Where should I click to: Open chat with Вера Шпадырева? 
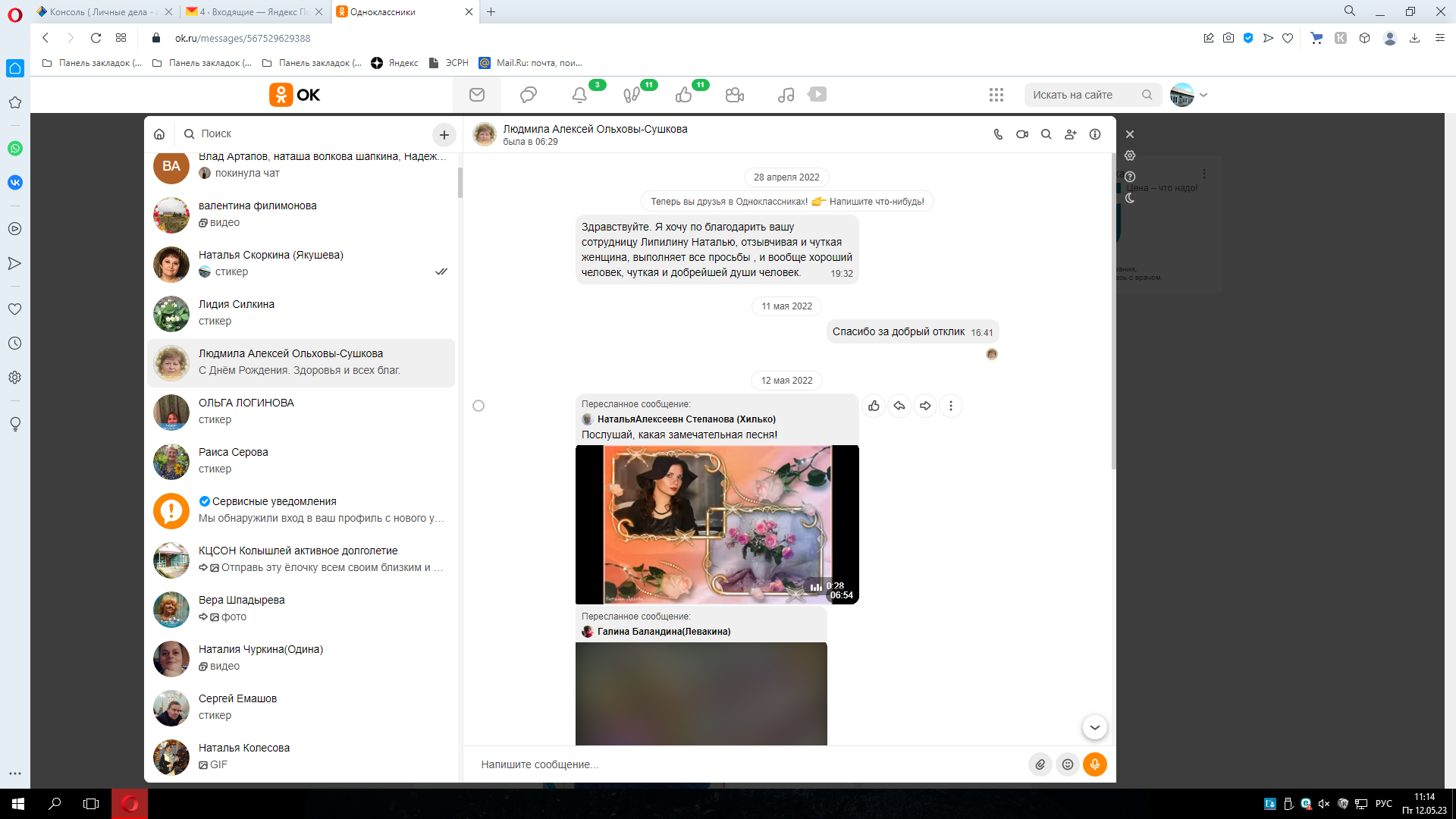coord(301,609)
